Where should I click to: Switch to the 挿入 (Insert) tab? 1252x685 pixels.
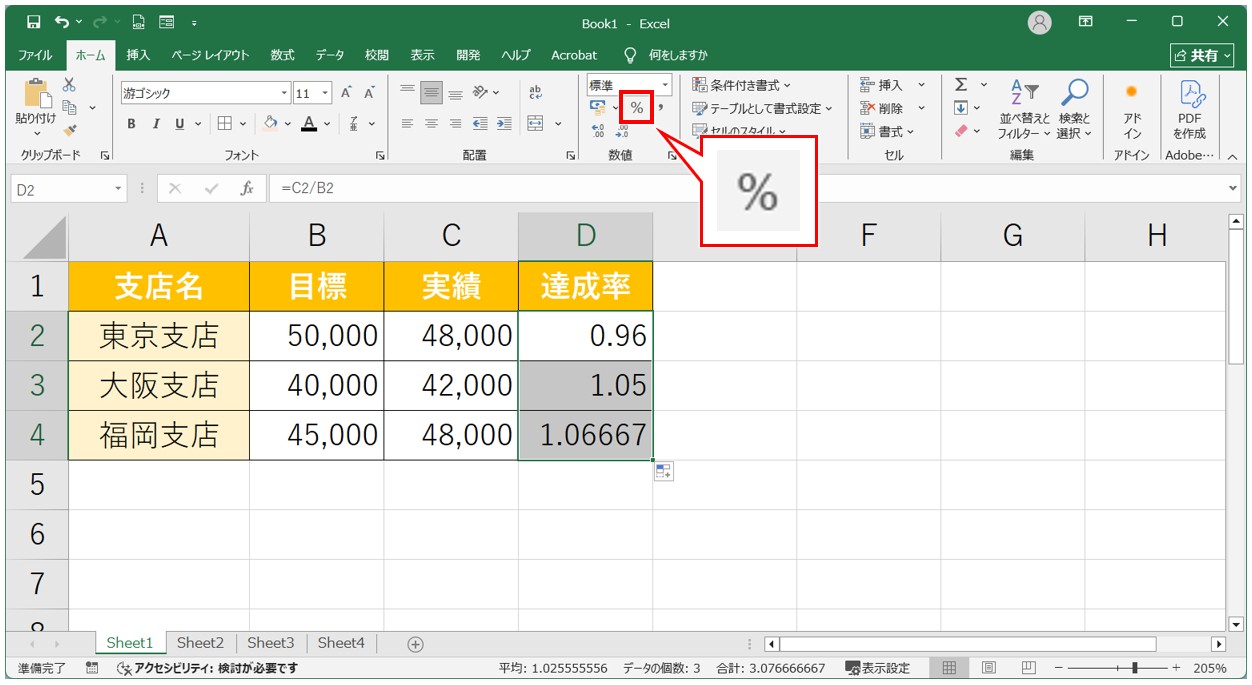tap(139, 55)
